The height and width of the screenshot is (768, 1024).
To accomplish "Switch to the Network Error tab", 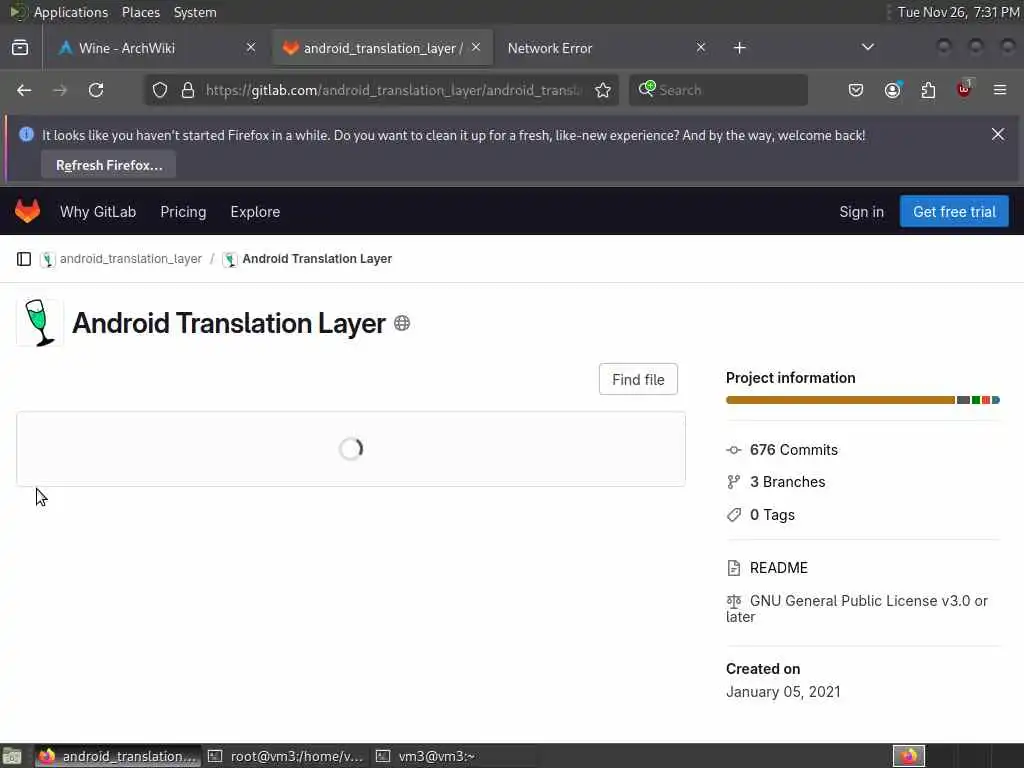I will [605, 48].
